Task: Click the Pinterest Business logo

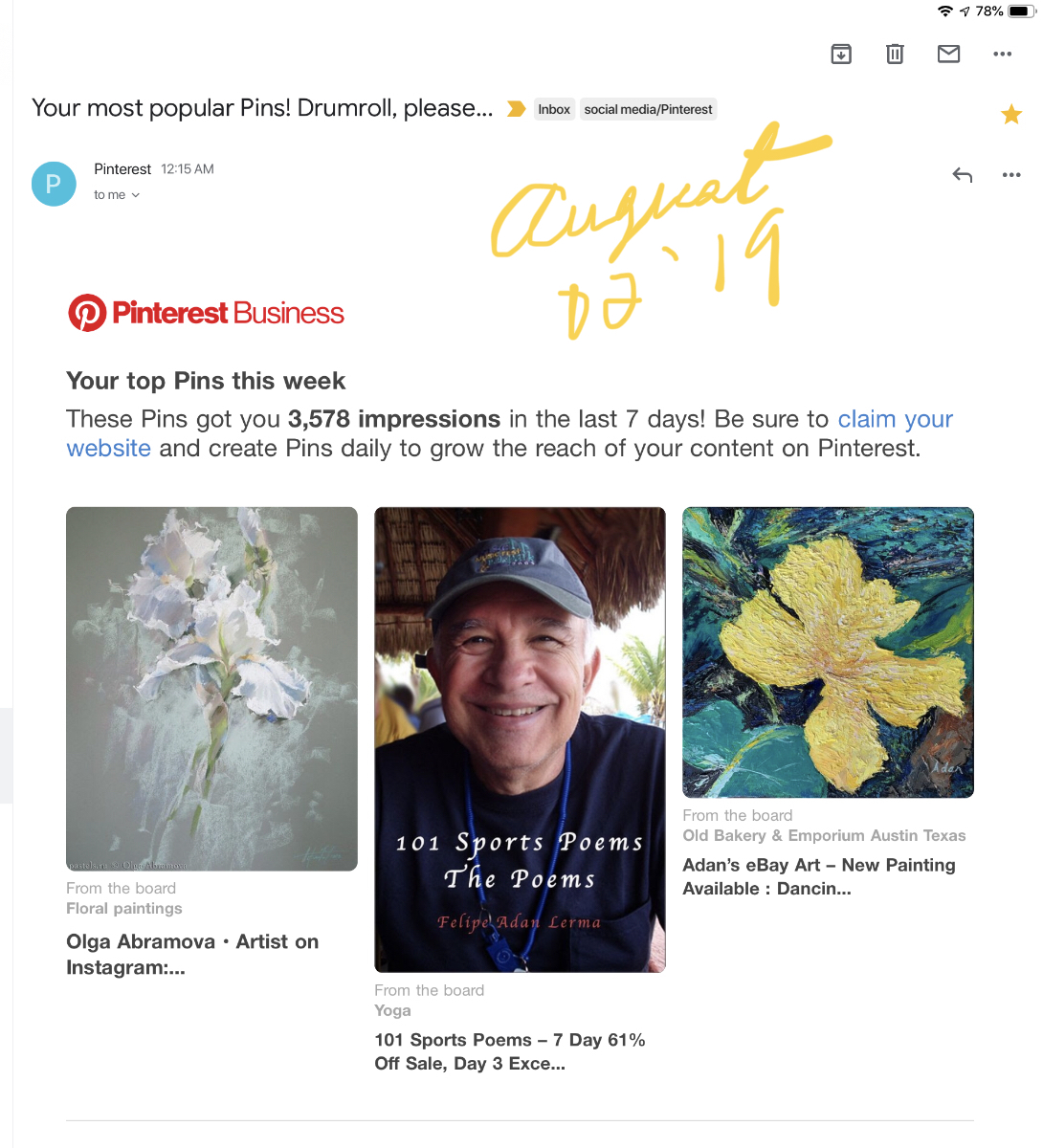Action: [x=206, y=313]
